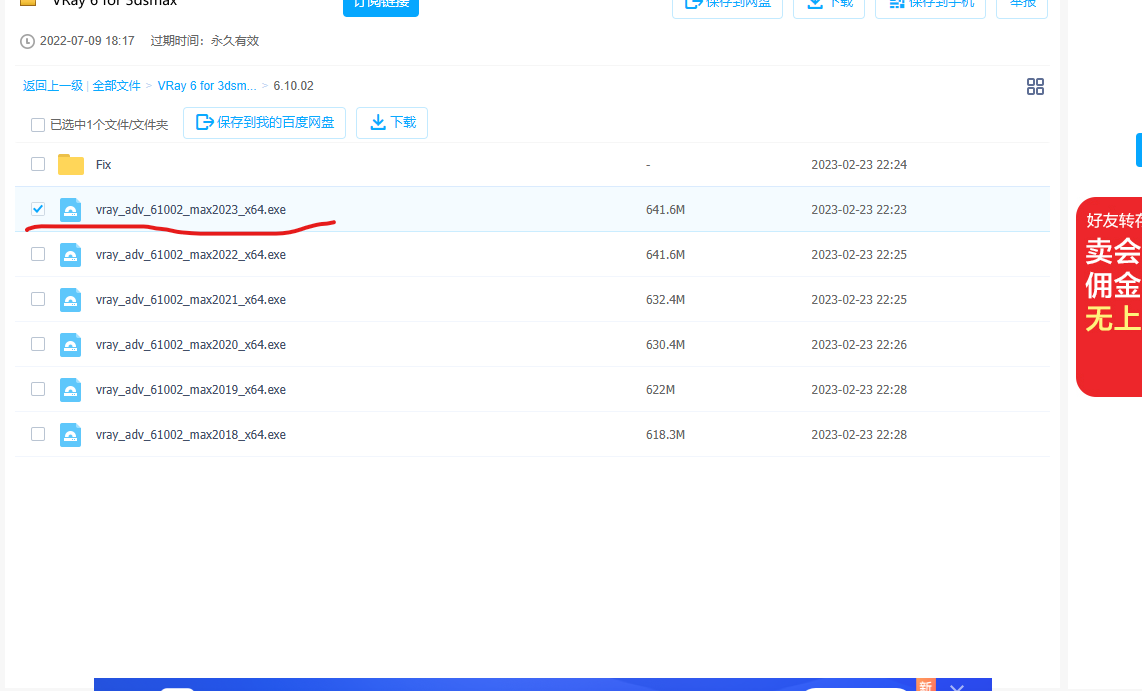Screen dimensions: 1142x691
Task: Click file icon of vray_adv_61002_max2021_x64.exe
Action: [71, 300]
